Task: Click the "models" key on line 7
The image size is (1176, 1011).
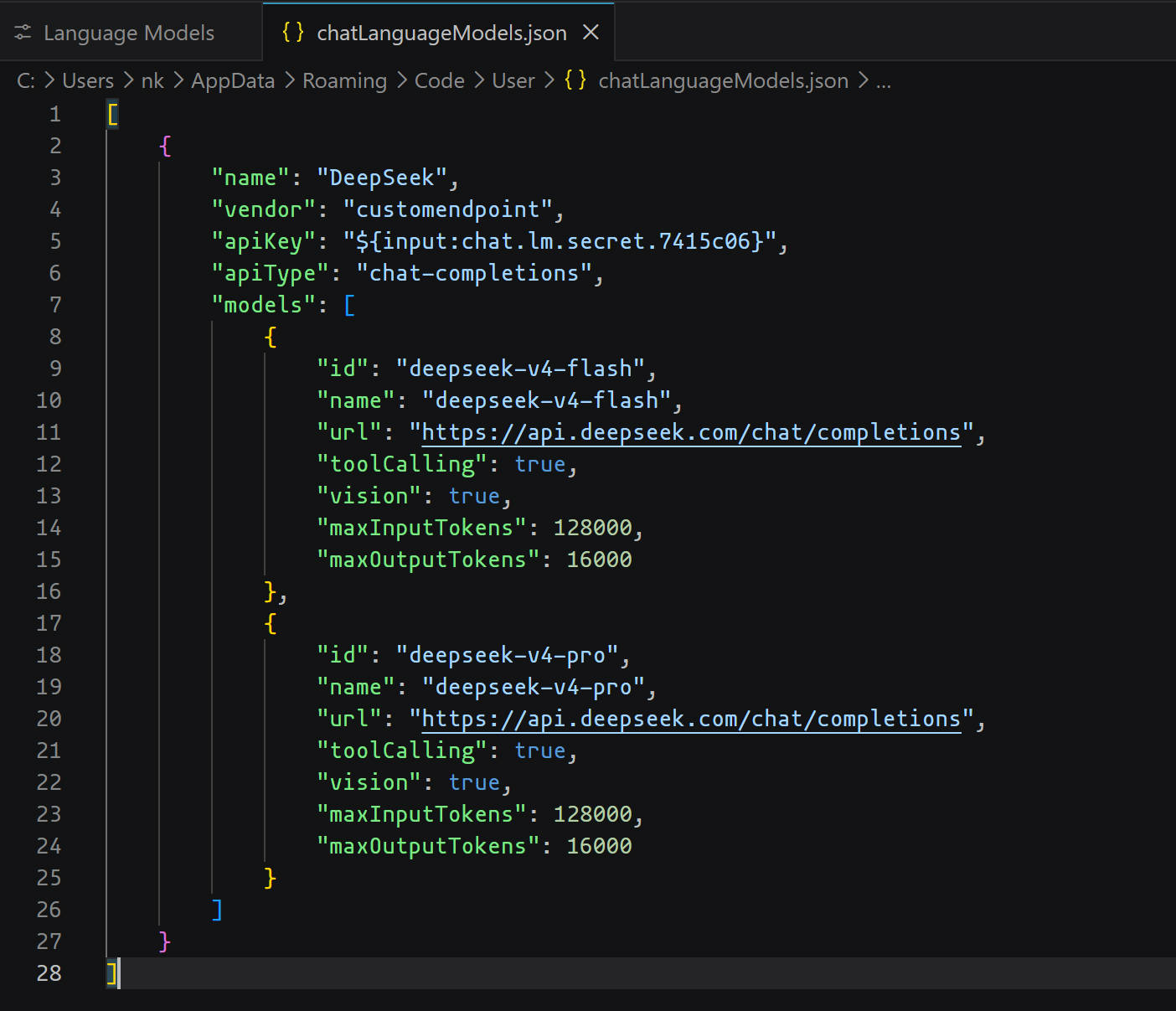Action: tap(264, 305)
